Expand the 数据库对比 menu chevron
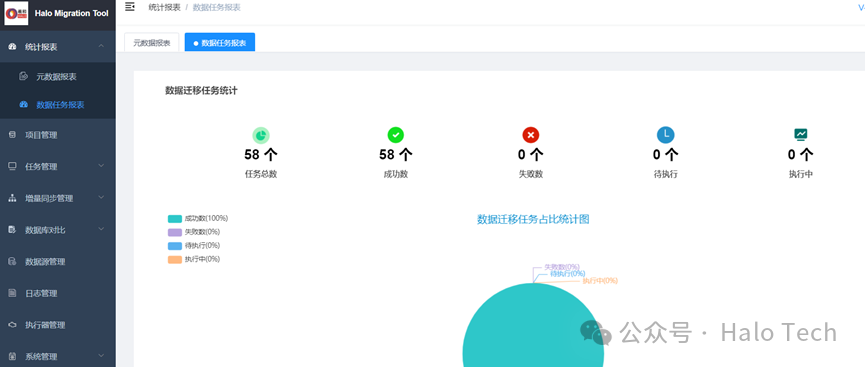 101,230
